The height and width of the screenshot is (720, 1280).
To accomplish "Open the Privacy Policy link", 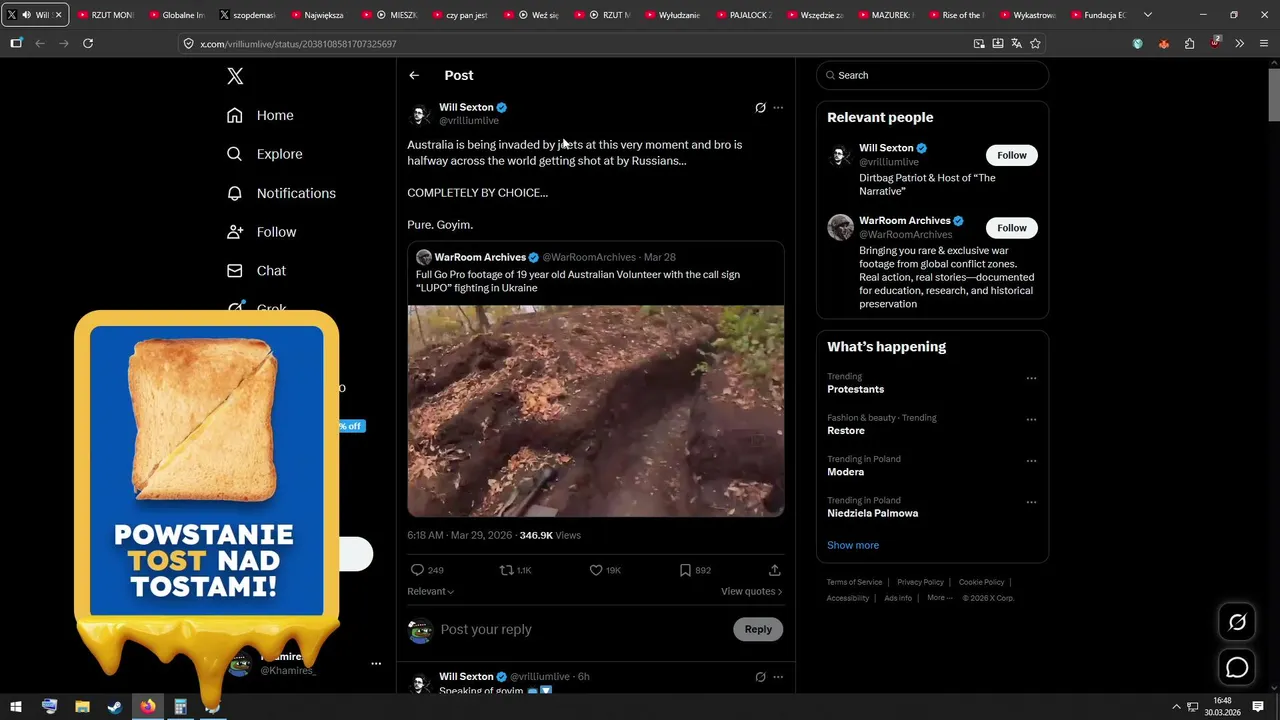I will 920,582.
